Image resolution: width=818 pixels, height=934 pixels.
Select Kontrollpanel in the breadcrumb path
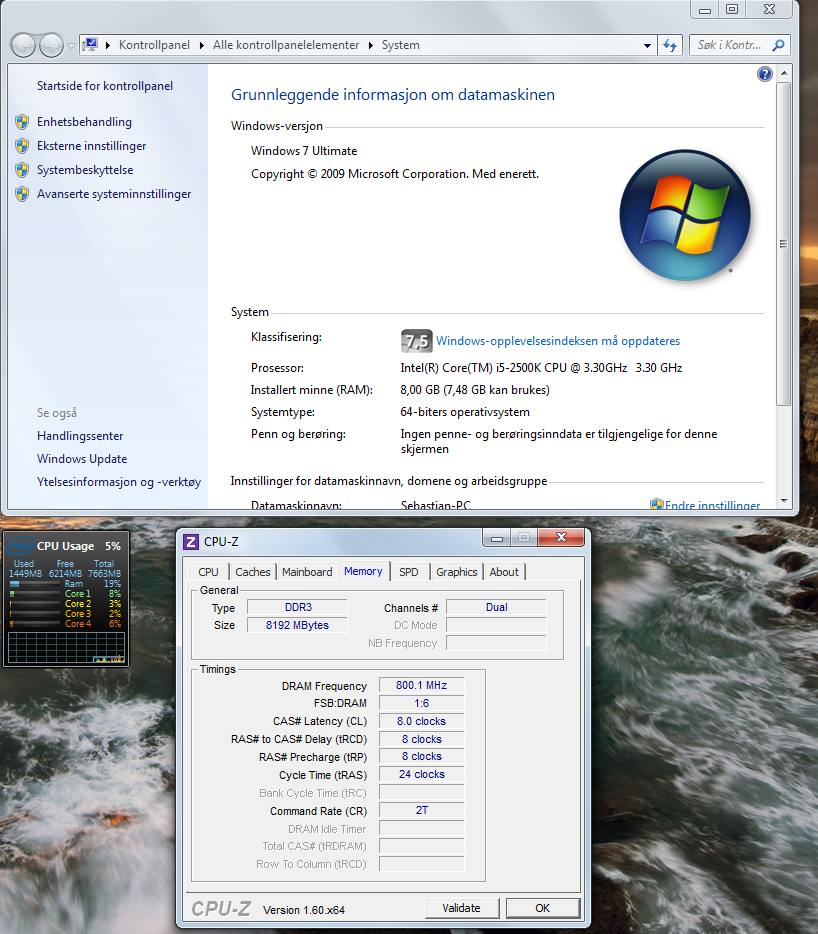154,45
